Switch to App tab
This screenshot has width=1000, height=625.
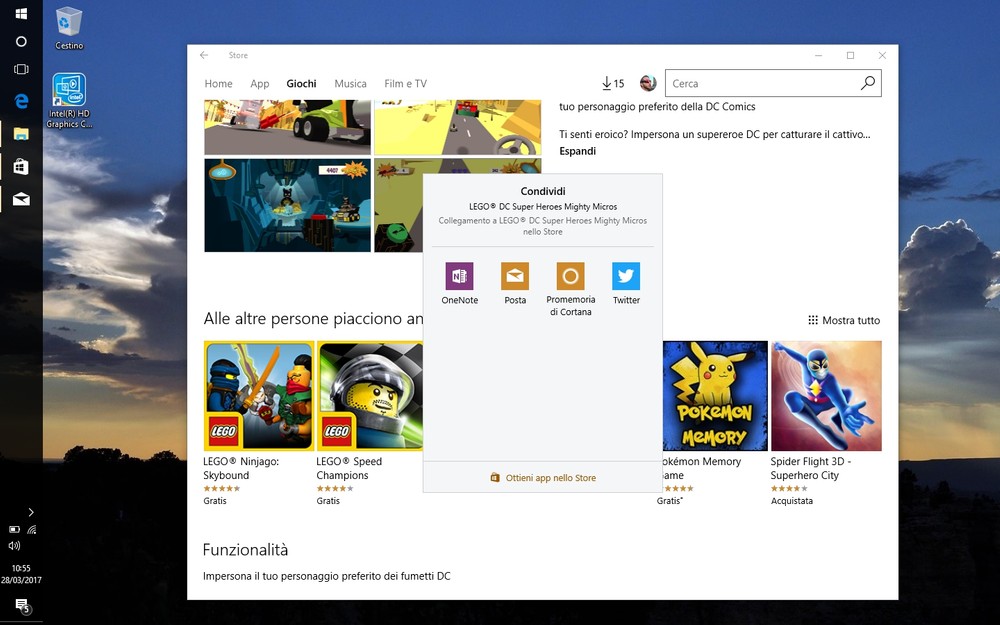260,84
